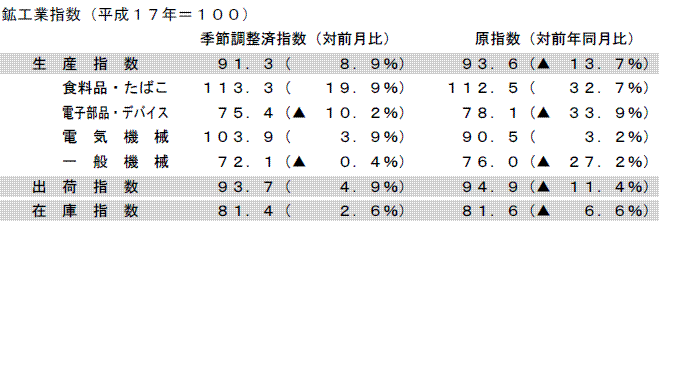683x384 pixels.
Task: Select the 94.9 shipment original index value
Action: pyautogui.click(x=490, y=187)
